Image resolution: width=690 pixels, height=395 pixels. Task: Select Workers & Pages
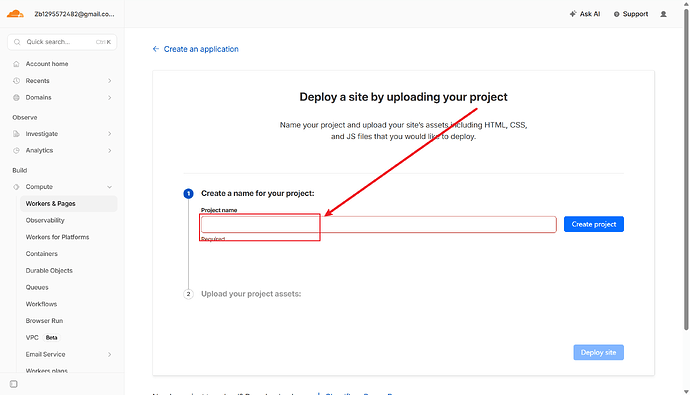coord(69,204)
